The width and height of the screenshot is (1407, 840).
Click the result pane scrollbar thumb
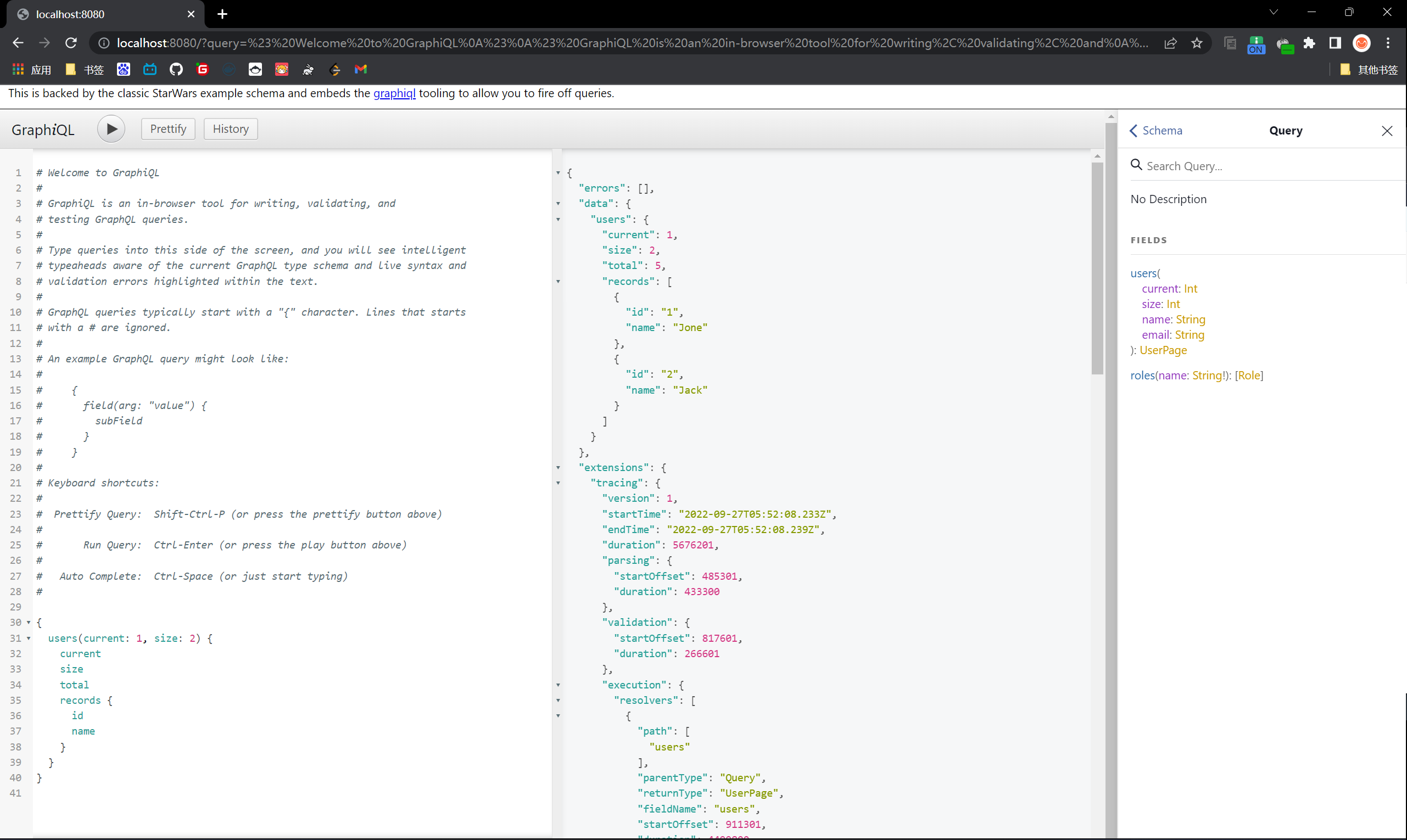tap(1097, 268)
